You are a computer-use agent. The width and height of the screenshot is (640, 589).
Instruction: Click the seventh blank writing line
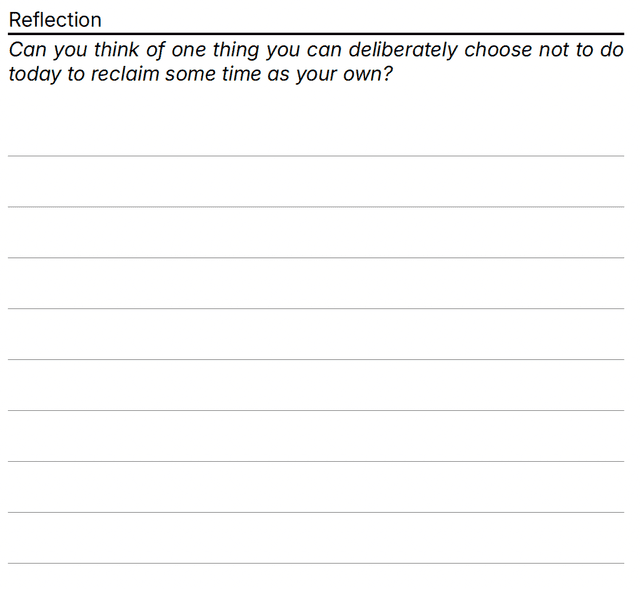click(x=316, y=461)
